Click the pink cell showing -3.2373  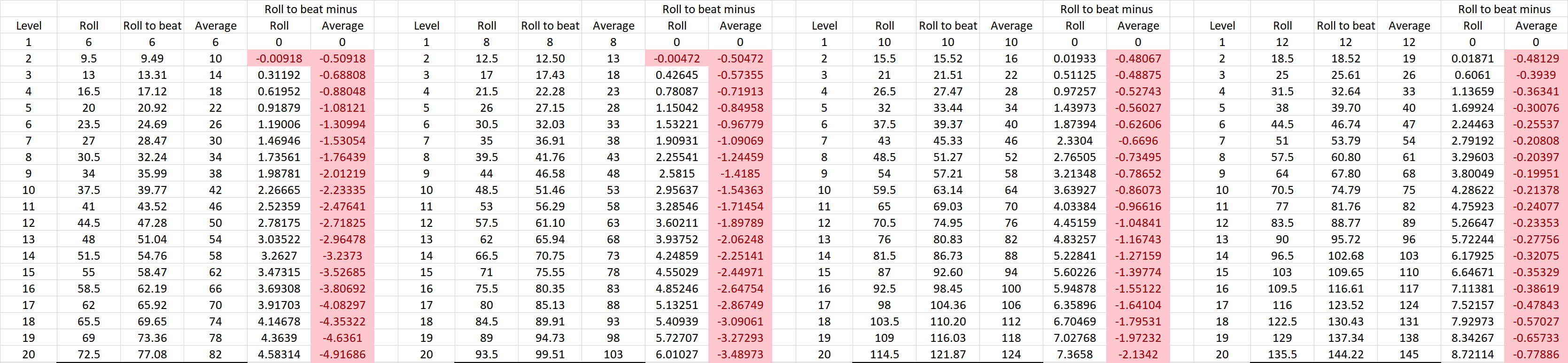point(342,255)
